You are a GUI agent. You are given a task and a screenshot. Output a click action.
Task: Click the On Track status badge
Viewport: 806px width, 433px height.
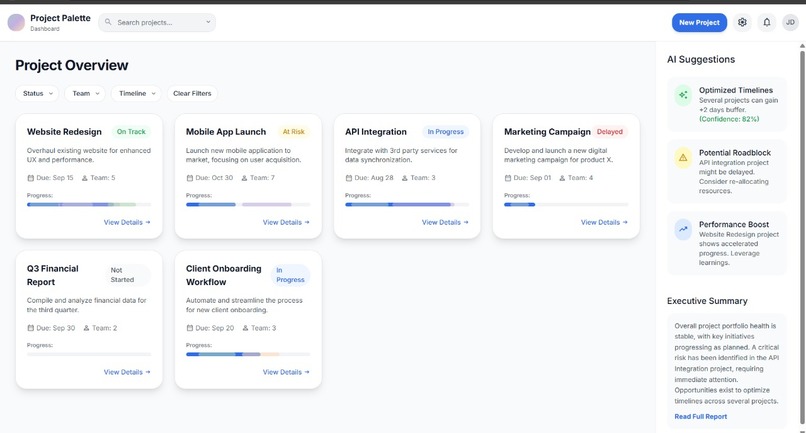[x=131, y=132]
